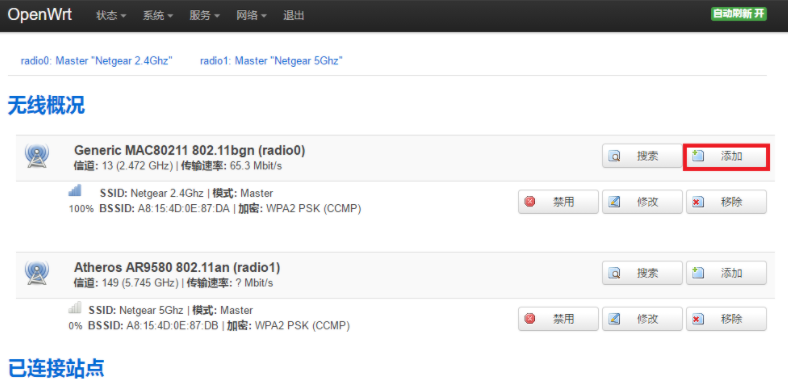Disable the Netgear 5Ghz network with 禁用
The width and height of the screenshot is (788, 391).
click(x=558, y=319)
